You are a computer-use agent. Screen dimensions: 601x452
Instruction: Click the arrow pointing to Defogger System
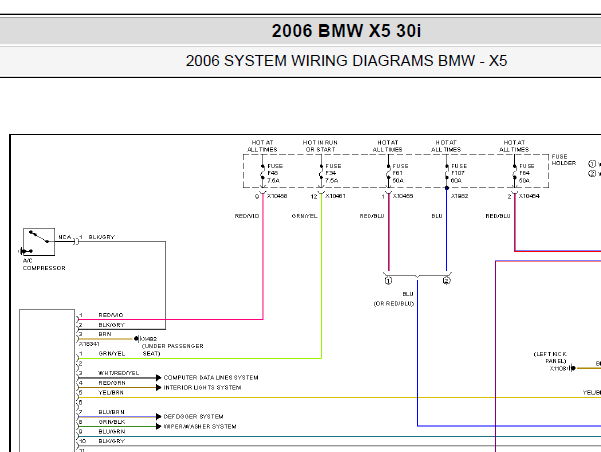[x=158, y=416]
